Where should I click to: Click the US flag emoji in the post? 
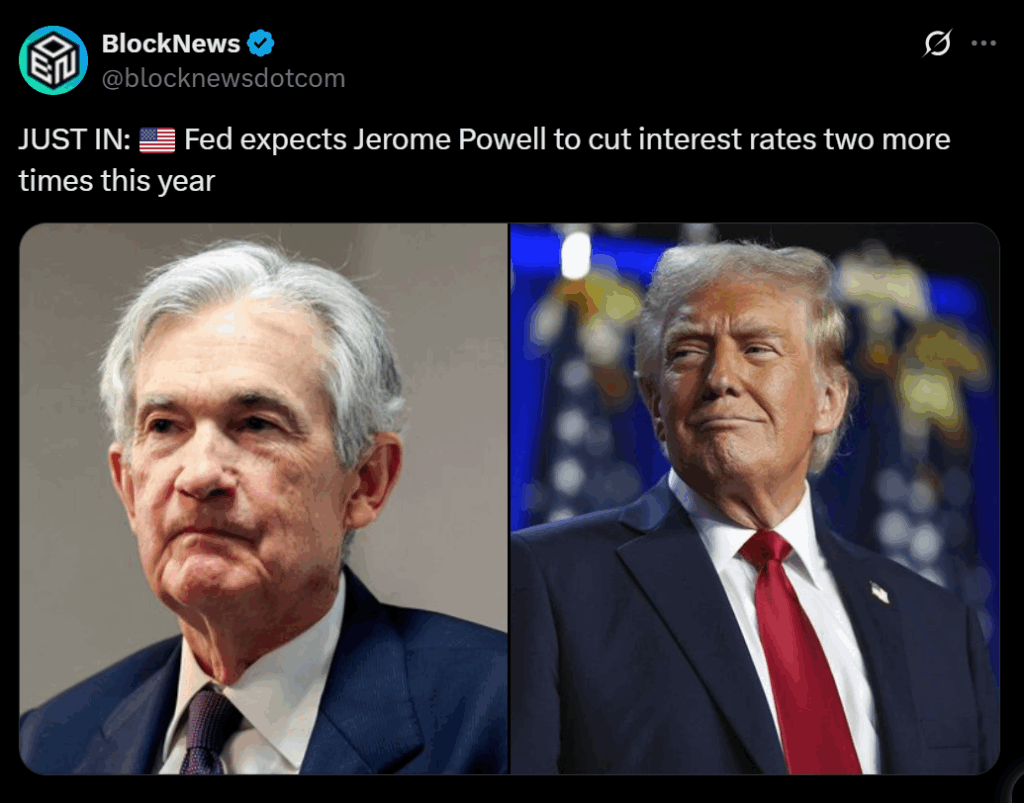pyautogui.click(x=157, y=140)
